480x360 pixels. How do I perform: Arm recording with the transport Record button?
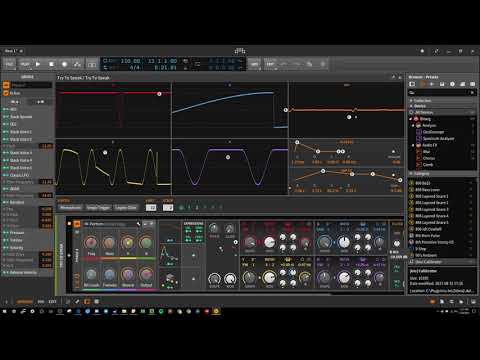click(64, 64)
